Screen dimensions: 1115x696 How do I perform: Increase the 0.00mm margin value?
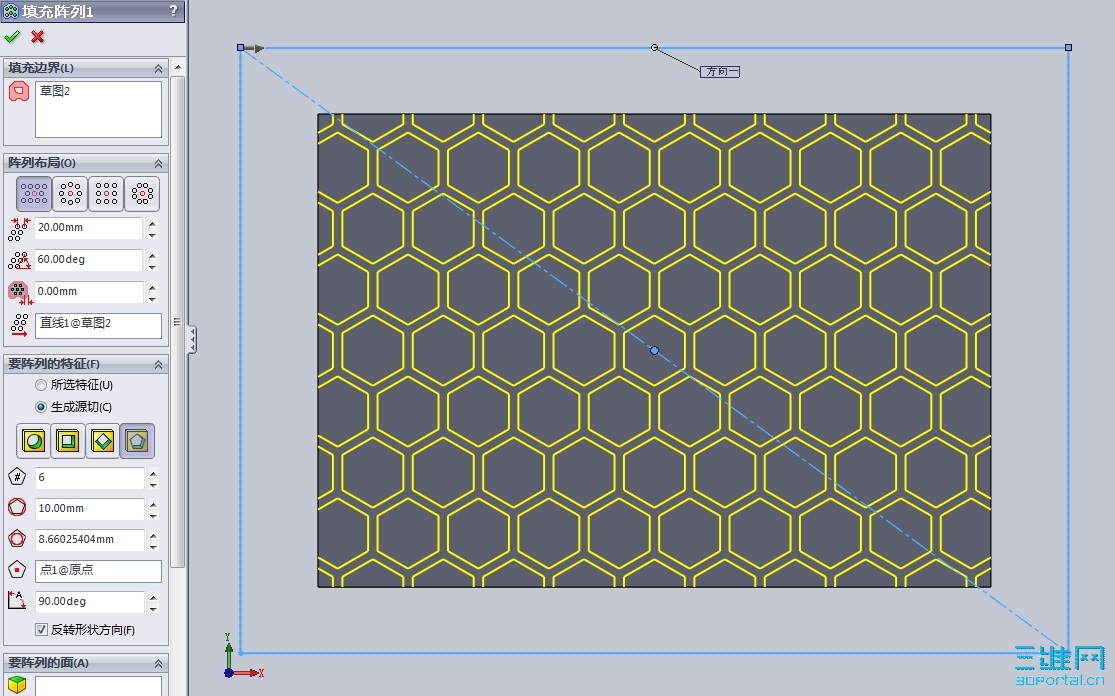point(153,287)
